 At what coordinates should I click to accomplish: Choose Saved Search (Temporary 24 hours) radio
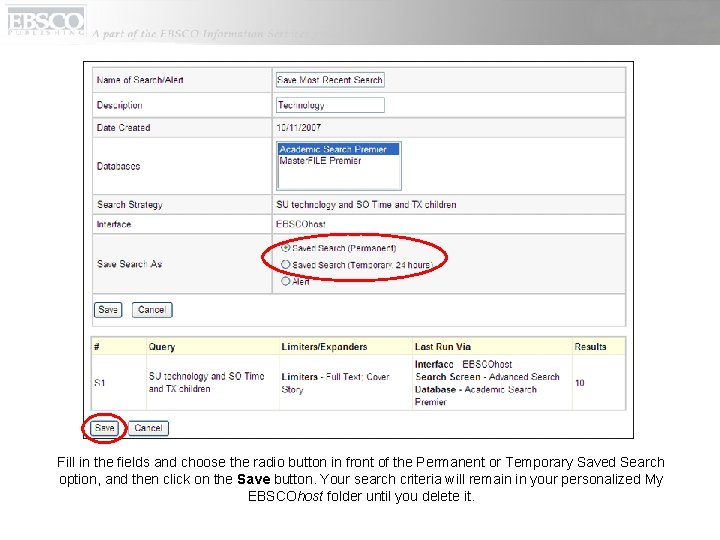coord(286,264)
